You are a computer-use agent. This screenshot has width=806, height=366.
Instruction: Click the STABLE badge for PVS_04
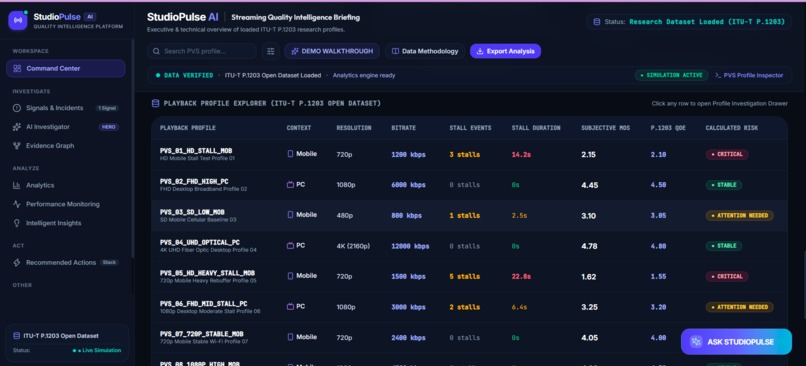tap(723, 246)
